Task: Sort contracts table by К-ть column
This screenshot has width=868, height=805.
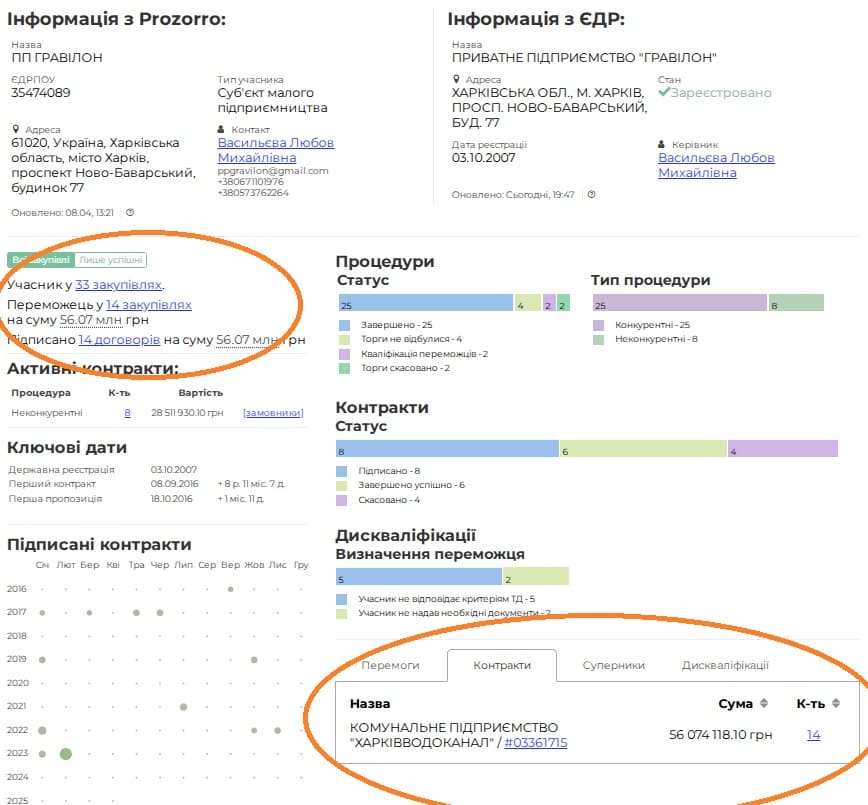Action: click(836, 703)
